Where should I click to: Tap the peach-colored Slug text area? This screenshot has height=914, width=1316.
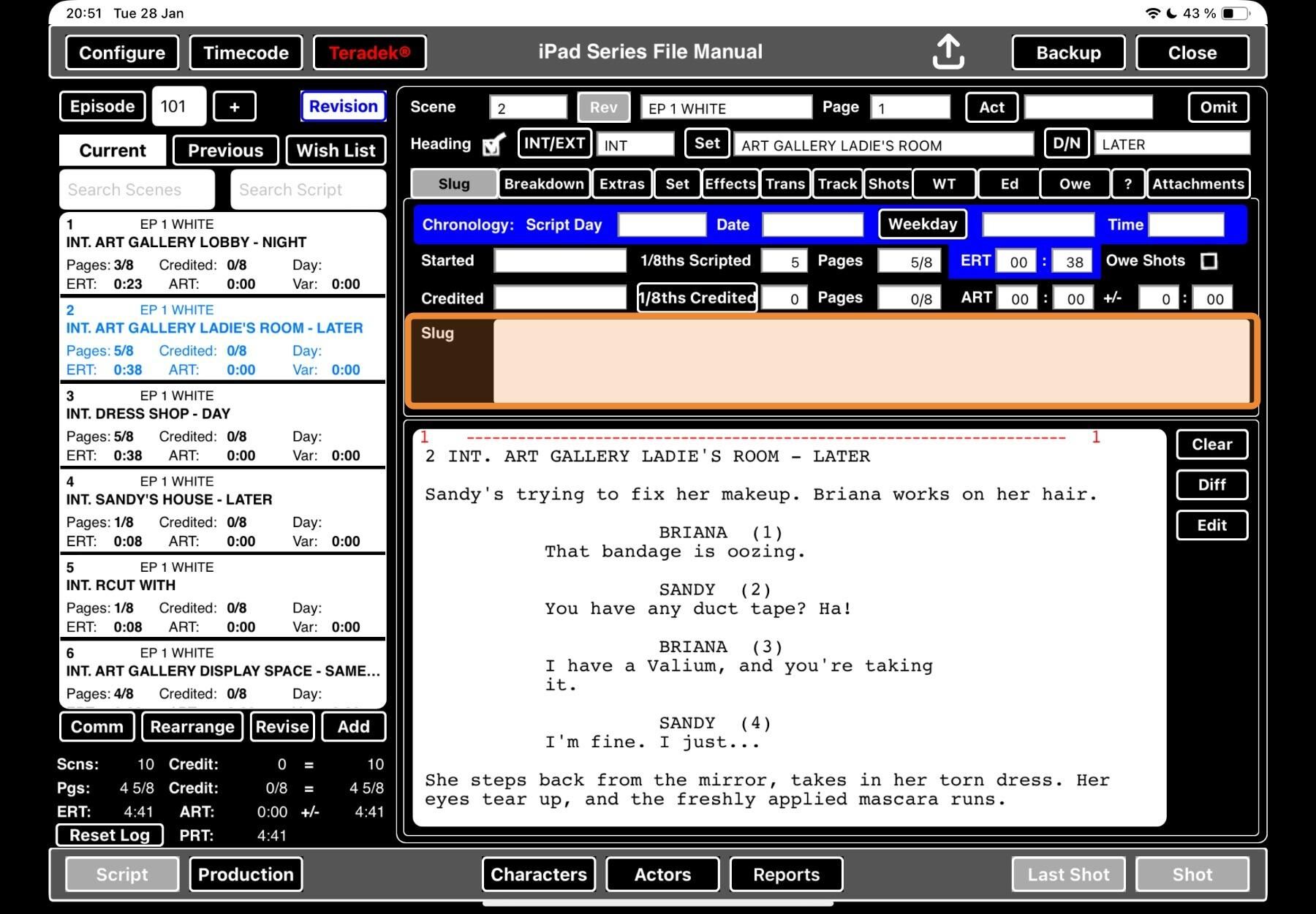click(x=870, y=361)
